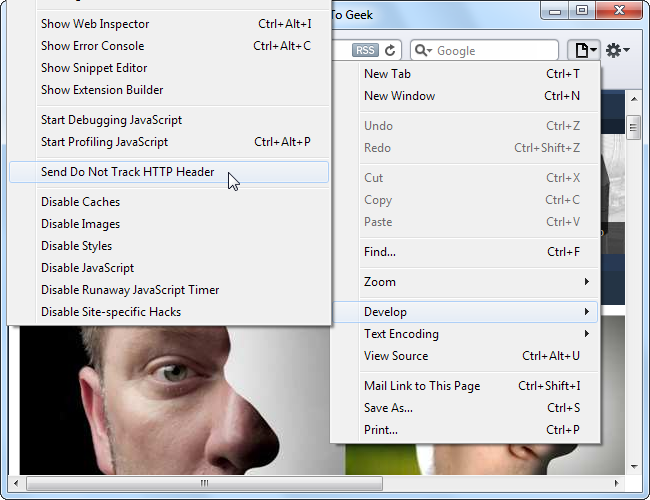This screenshot has height=500, width=650.
Task: Click the Google search magnifier icon
Action: (x=421, y=50)
